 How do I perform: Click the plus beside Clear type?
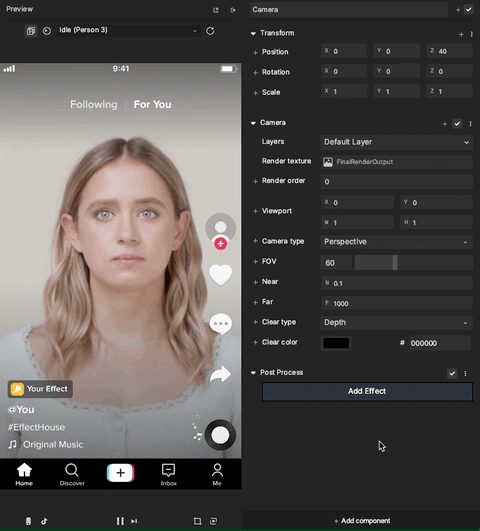pos(255,322)
